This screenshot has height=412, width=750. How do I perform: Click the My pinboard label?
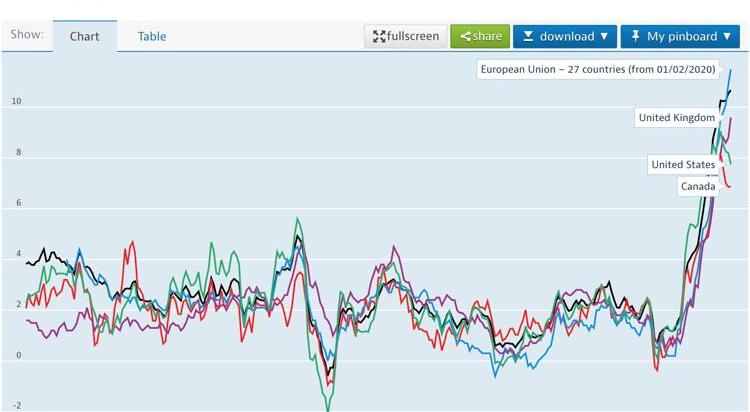[x=682, y=37]
